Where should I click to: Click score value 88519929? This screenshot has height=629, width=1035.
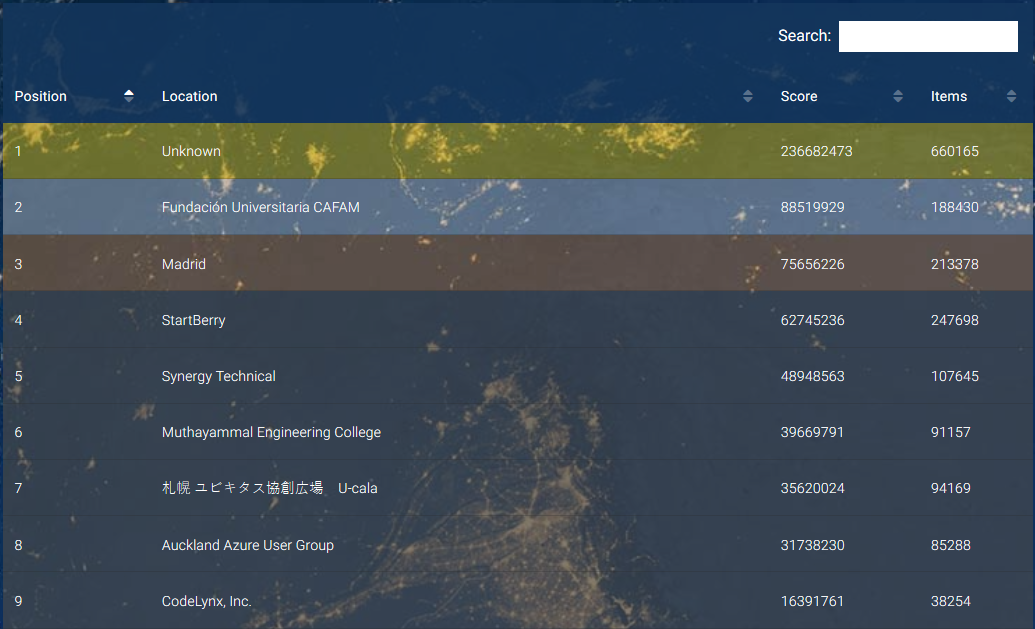tap(813, 207)
